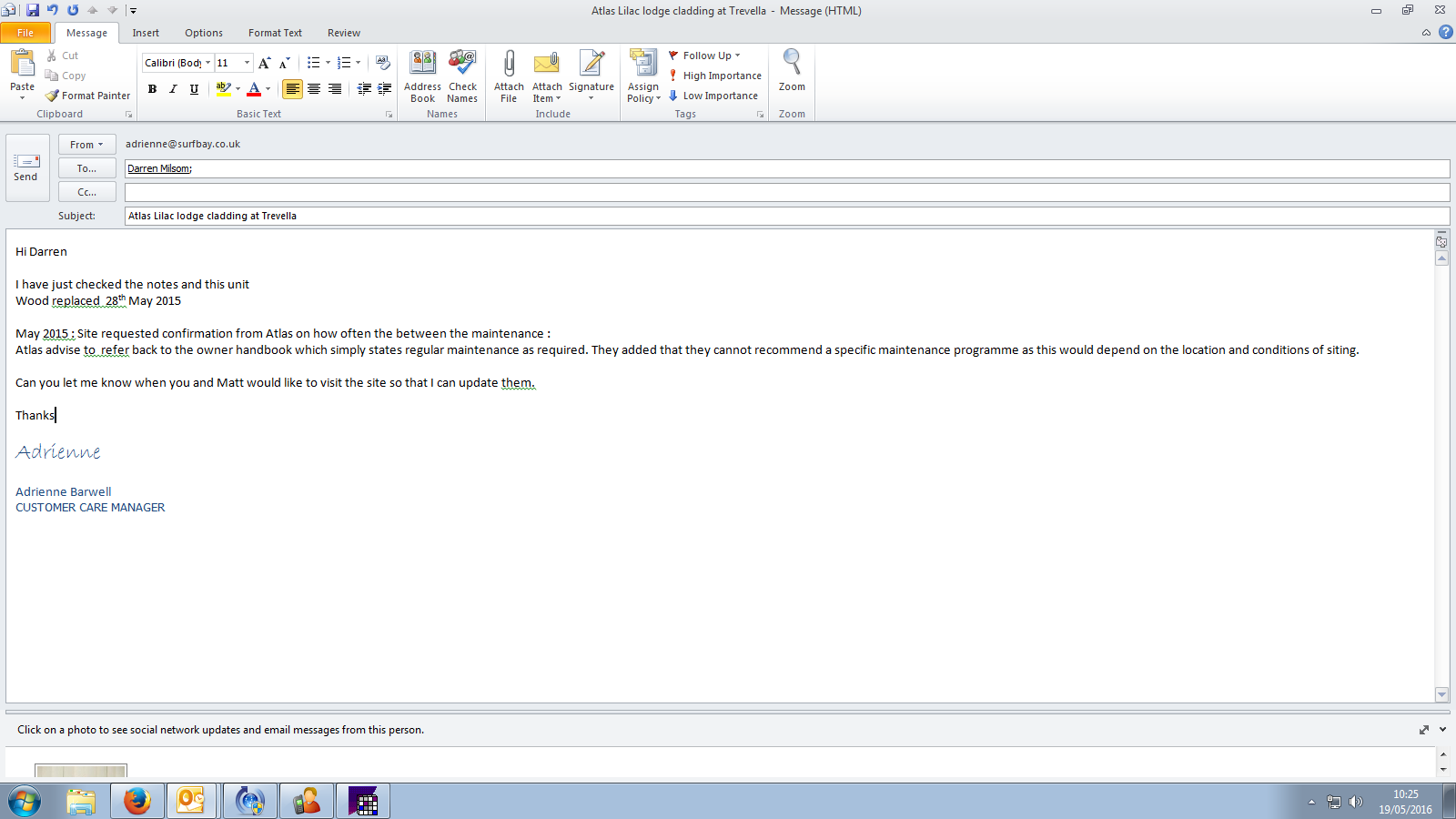Undo the last action
Viewport: 1456px width, 819px height.
click(53, 10)
